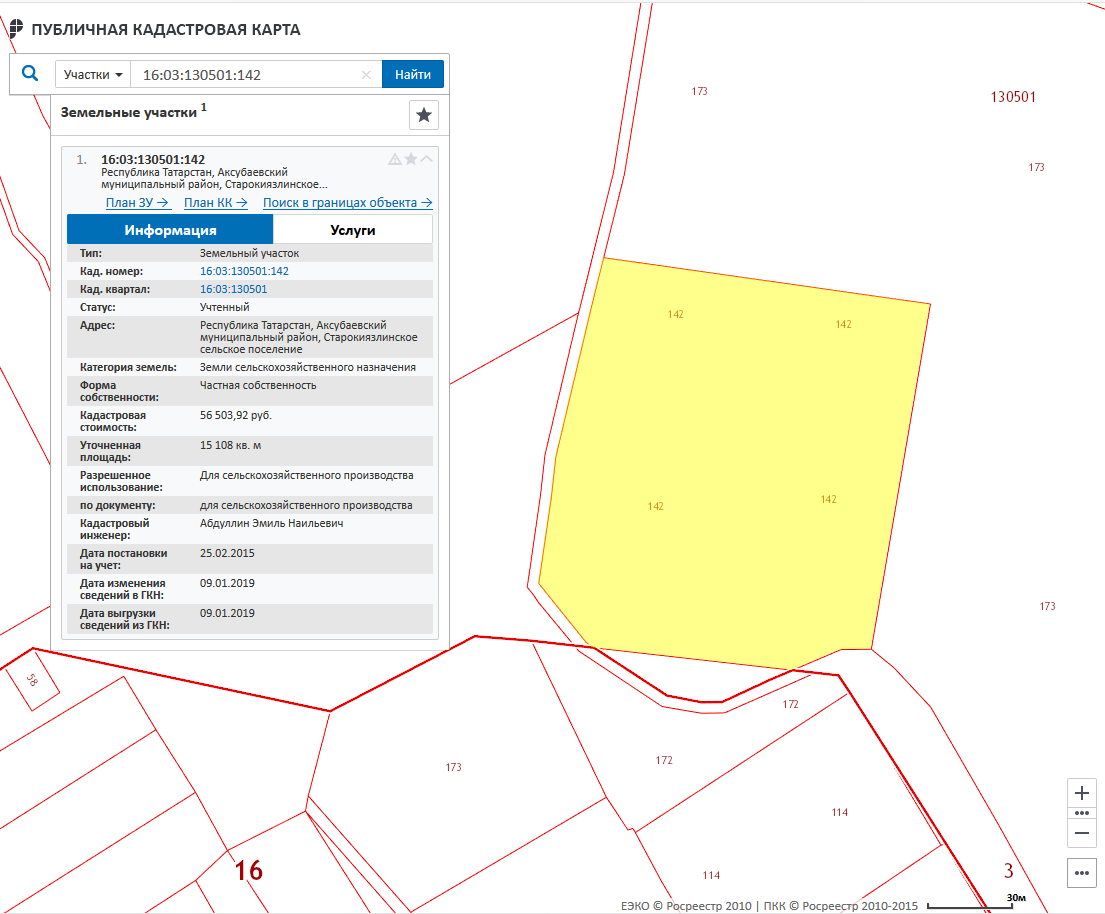Open zoom level dots between plus and minus
The height and width of the screenshot is (914, 1105).
tap(1081, 813)
